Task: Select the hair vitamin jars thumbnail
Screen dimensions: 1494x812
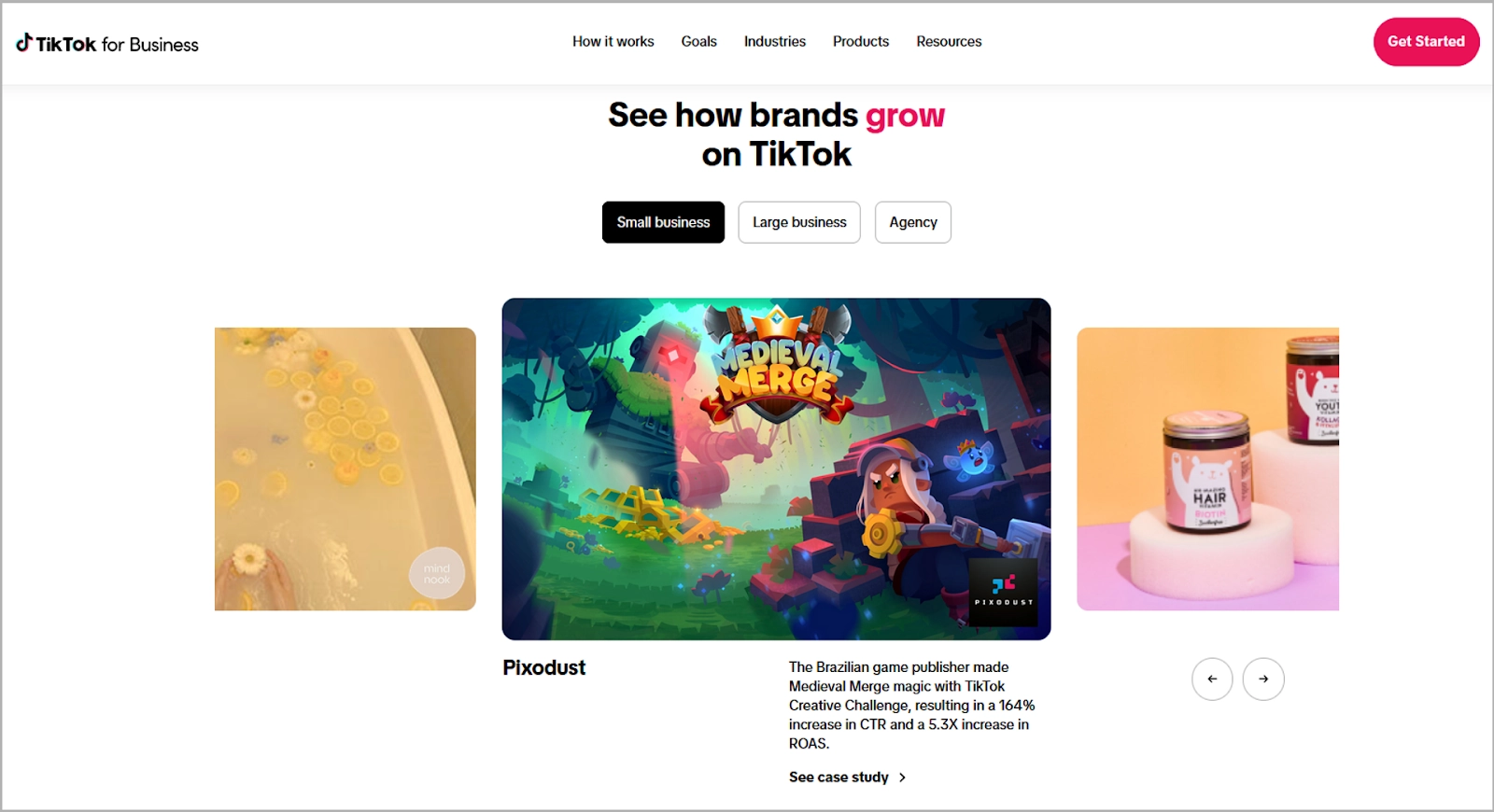Action: coord(1207,469)
